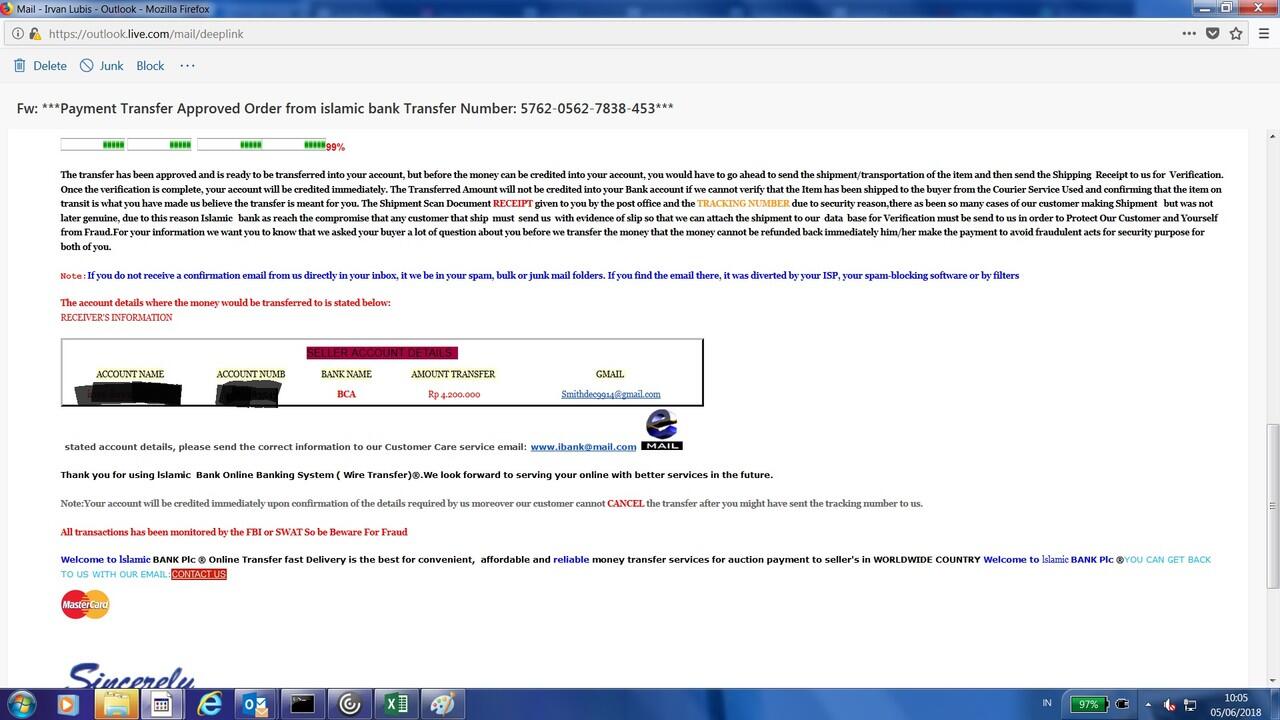
Task: Block the sender using Block button
Action: pos(150,66)
